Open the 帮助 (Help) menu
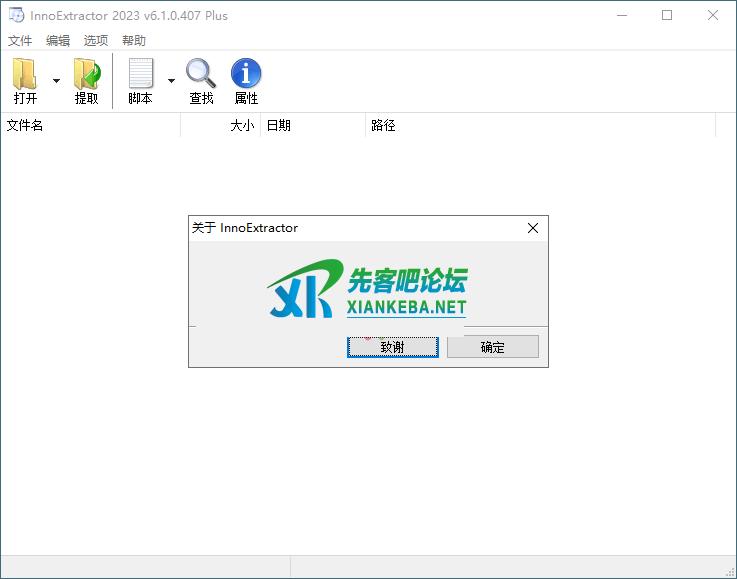 point(134,41)
